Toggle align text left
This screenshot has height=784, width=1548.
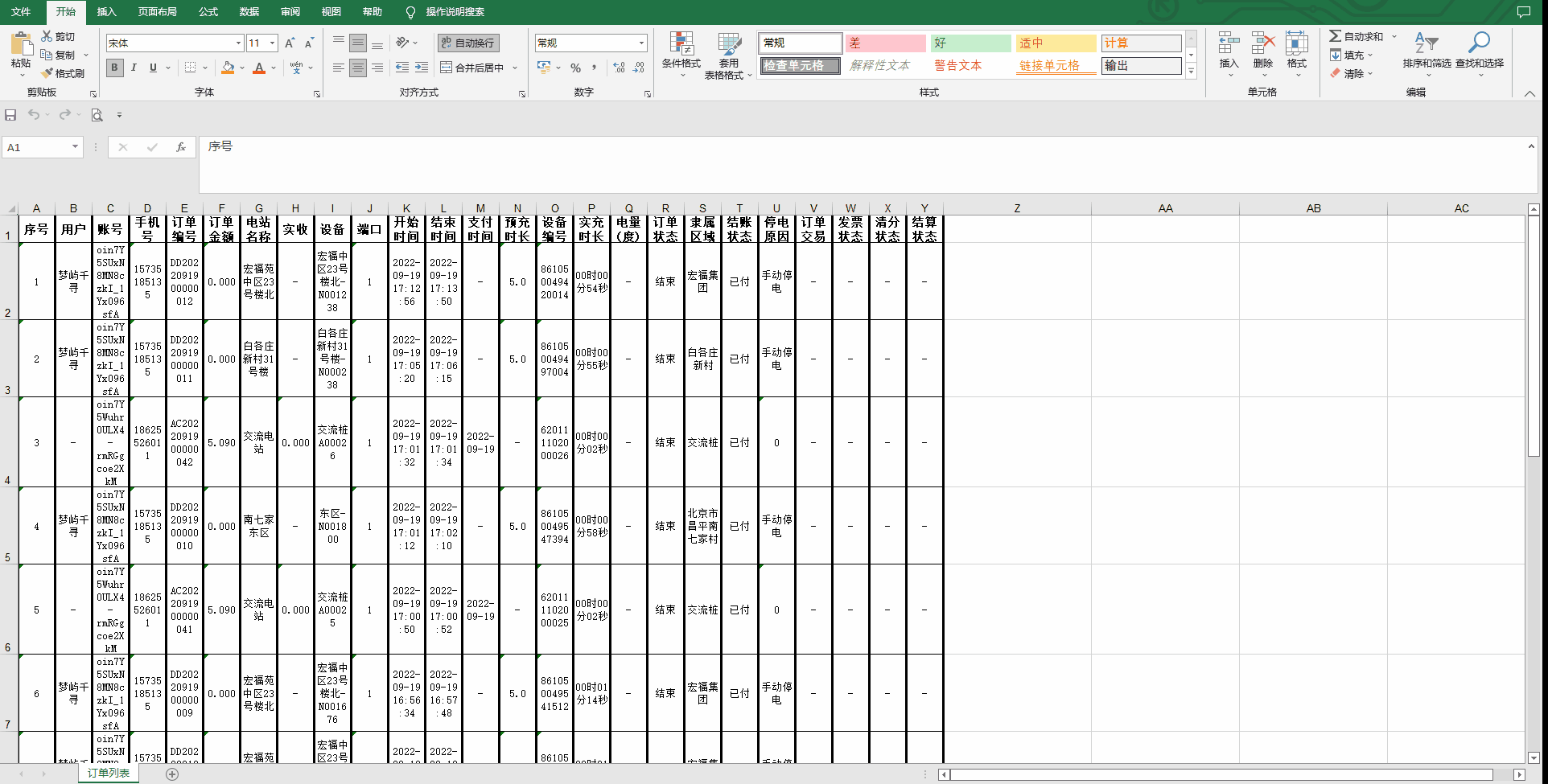(339, 68)
